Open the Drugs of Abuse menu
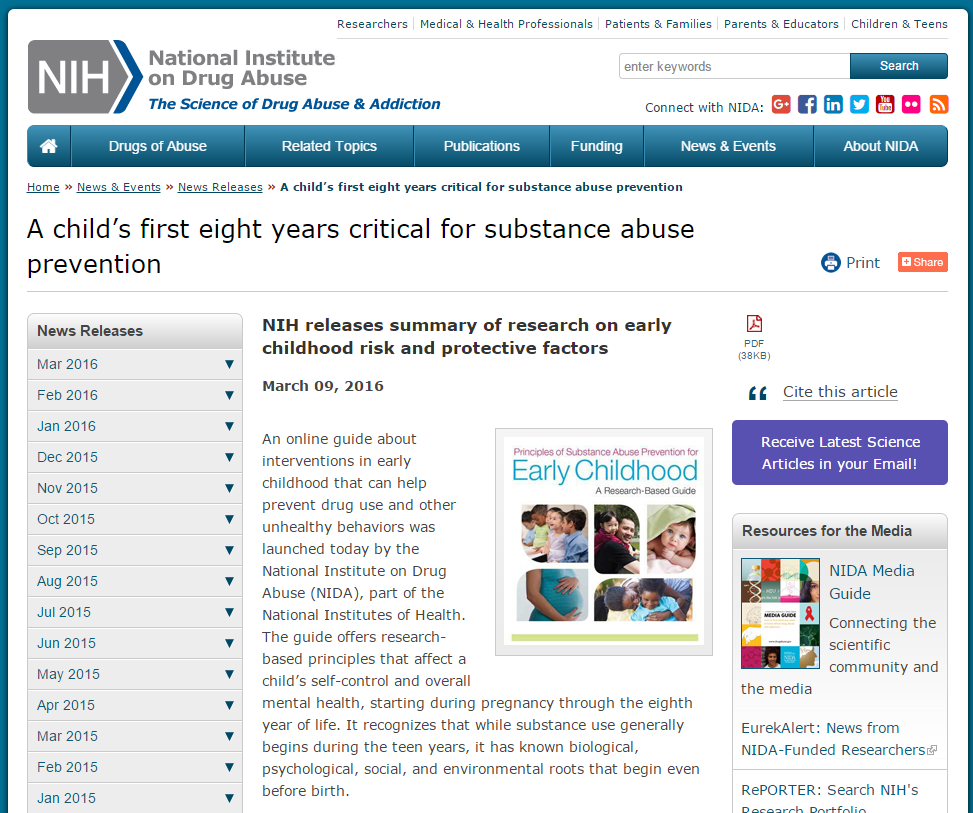973x813 pixels. [158, 146]
